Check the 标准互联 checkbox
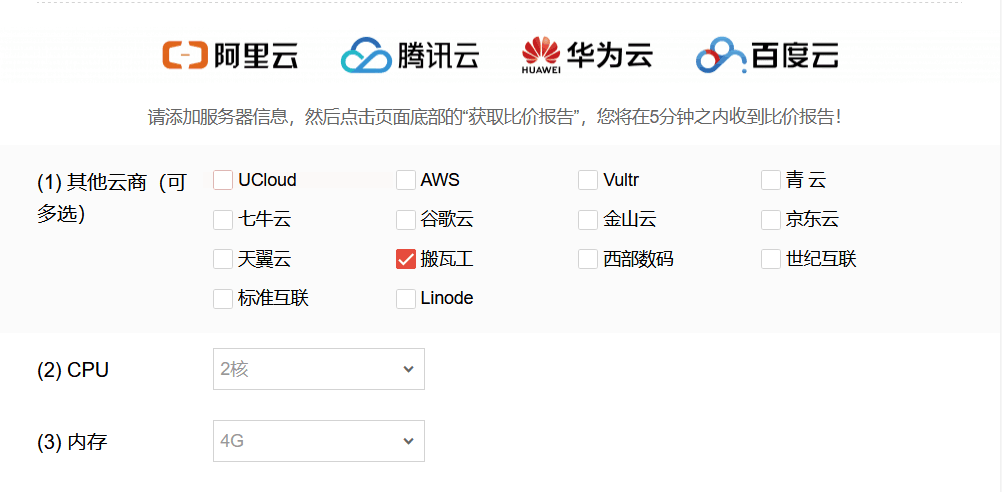 tap(223, 298)
